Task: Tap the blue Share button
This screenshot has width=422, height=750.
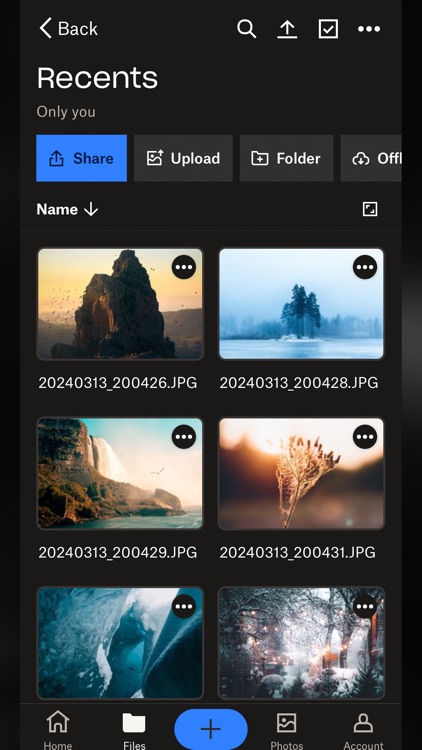Action: pos(82,158)
